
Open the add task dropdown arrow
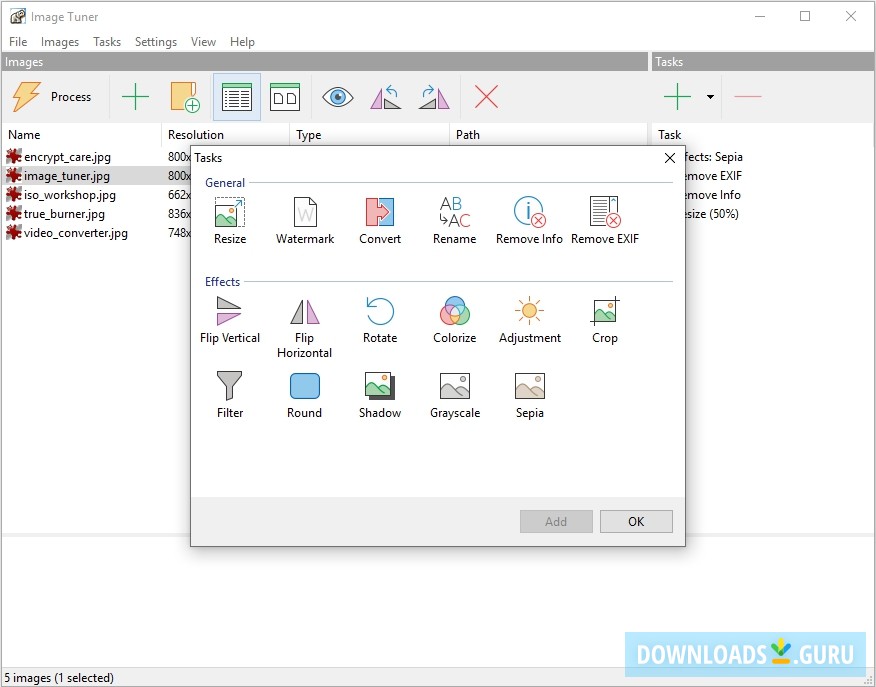[x=710, y=97]
